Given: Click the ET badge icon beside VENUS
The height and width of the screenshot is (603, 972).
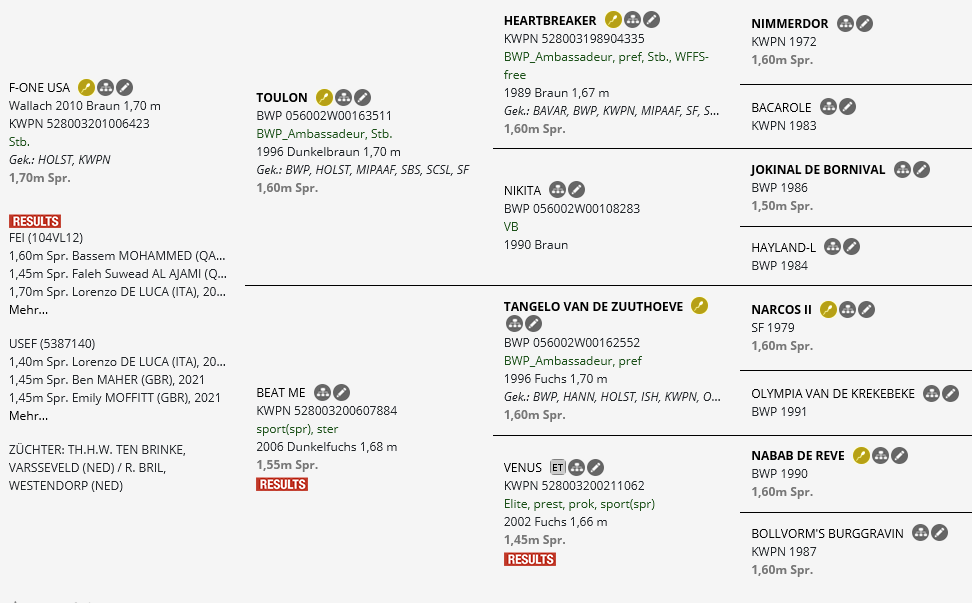Looking at the screenshot, I should coord(558,467).
